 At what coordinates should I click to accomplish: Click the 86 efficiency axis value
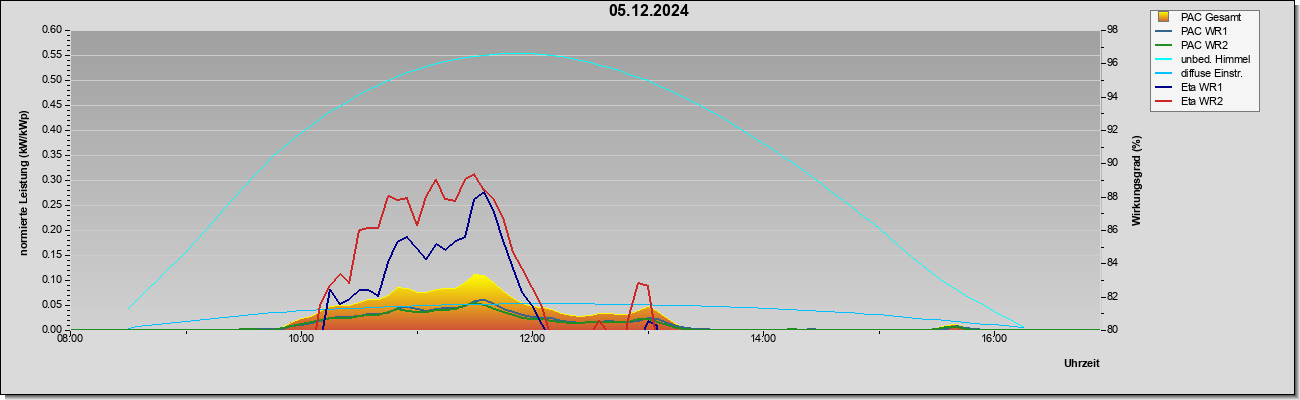[x=1111, y=230]
